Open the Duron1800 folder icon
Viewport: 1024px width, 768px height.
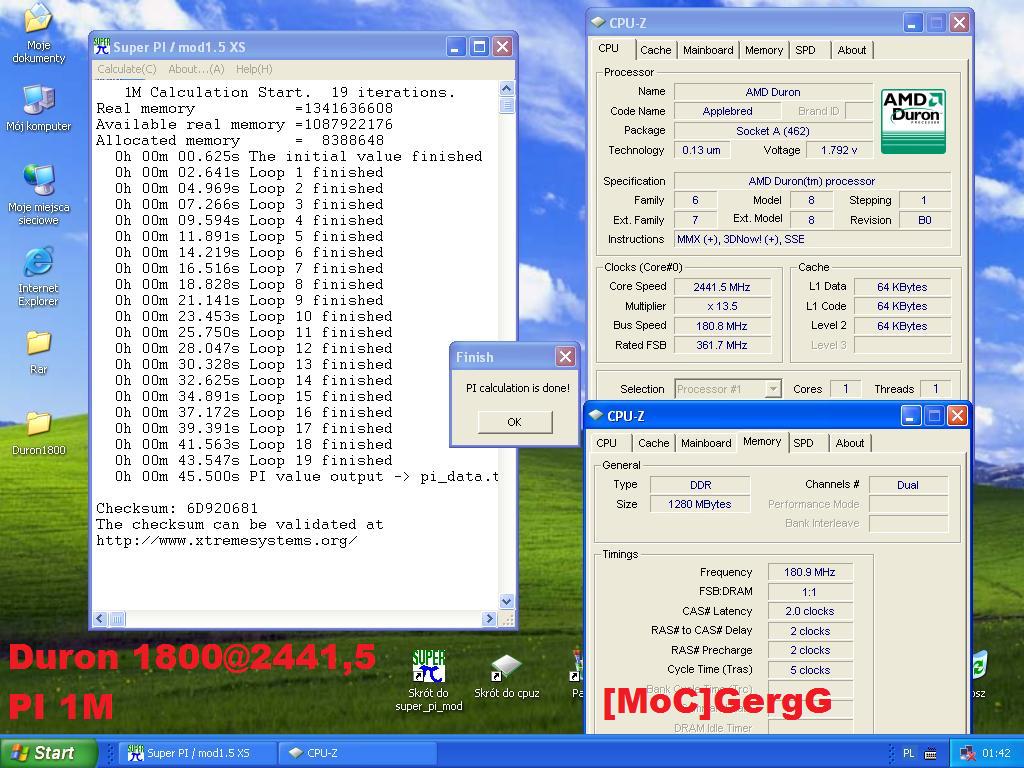click(39, 432)
